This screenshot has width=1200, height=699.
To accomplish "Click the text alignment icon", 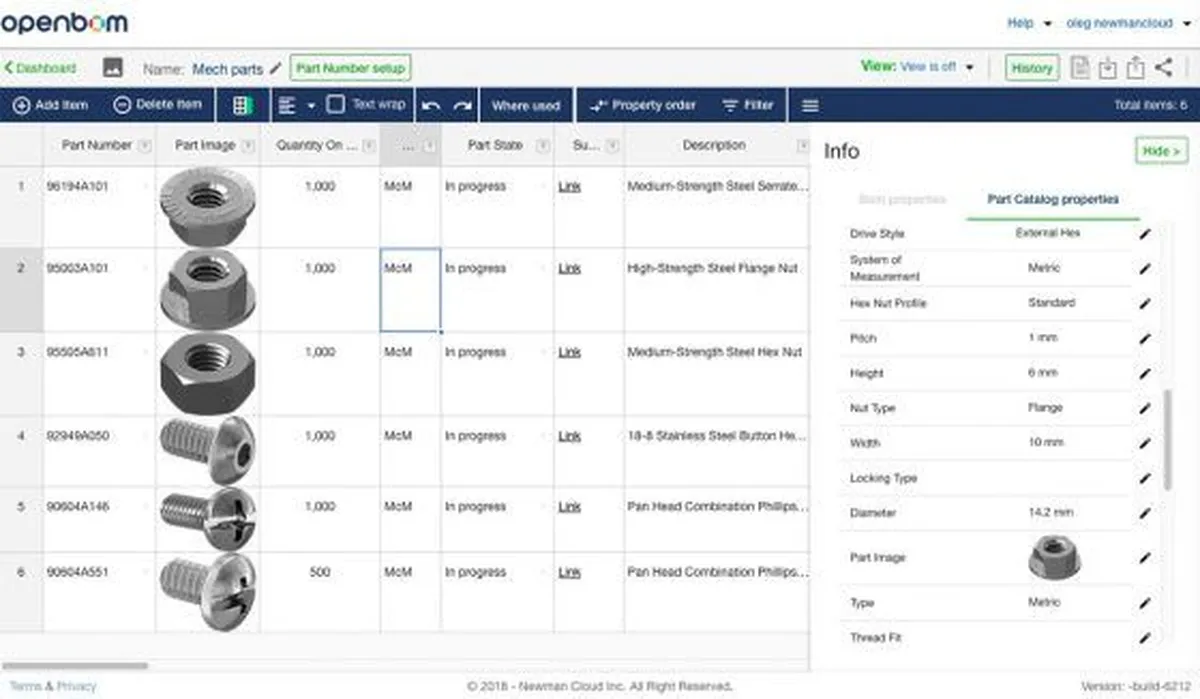I will [288, 105].
